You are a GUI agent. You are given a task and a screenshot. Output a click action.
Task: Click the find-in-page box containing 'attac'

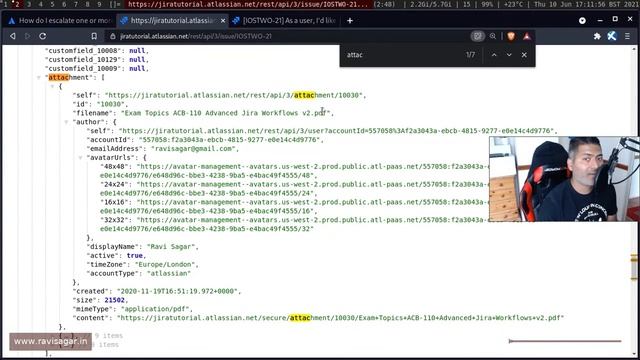coord(402,55)
